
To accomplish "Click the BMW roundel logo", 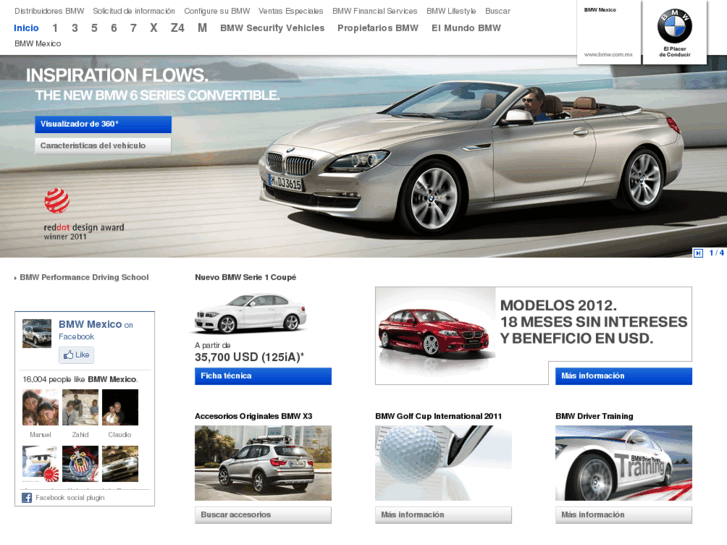I will click(x=675, y=26).
